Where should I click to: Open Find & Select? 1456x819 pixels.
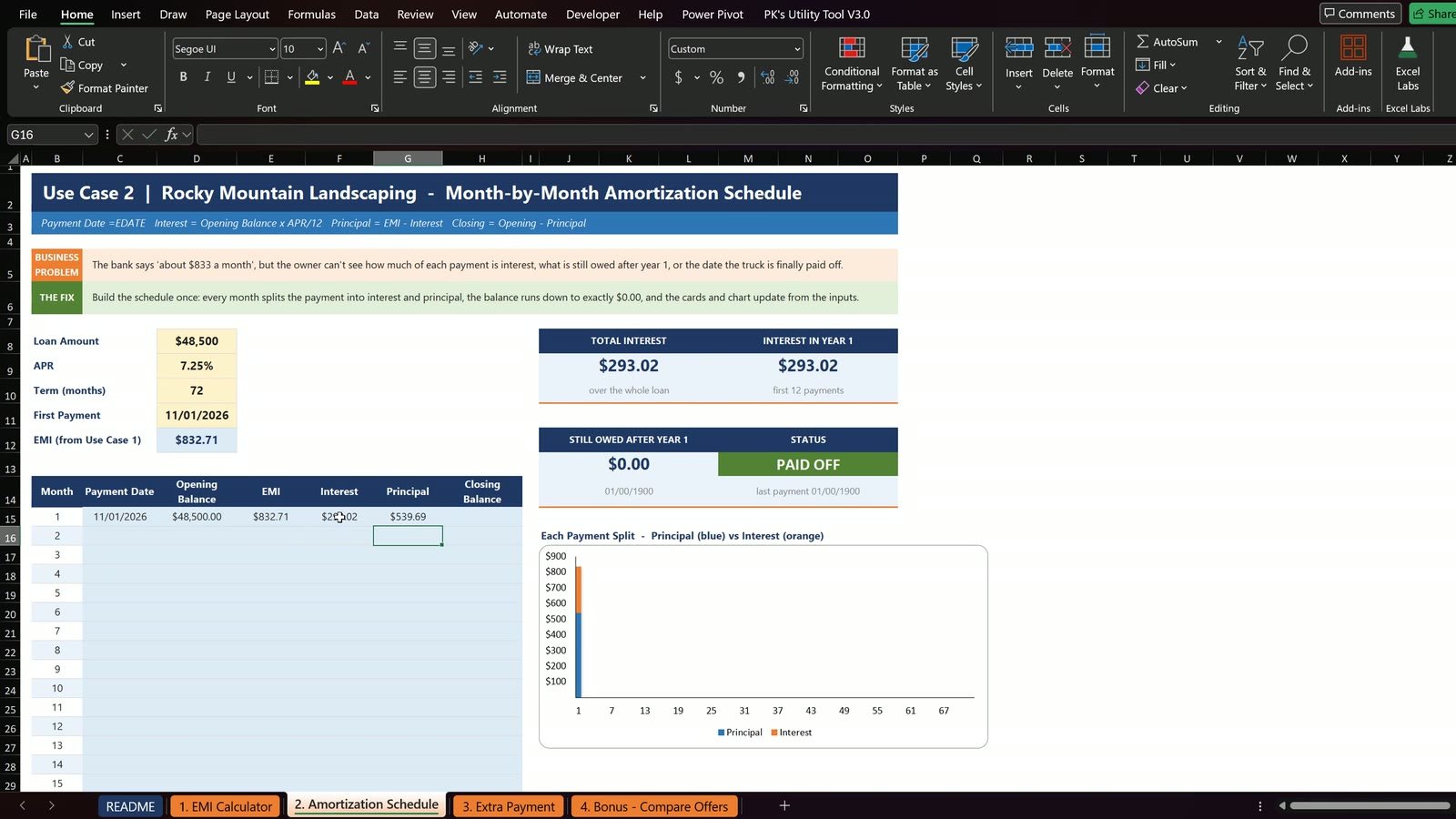point(1294,63)
